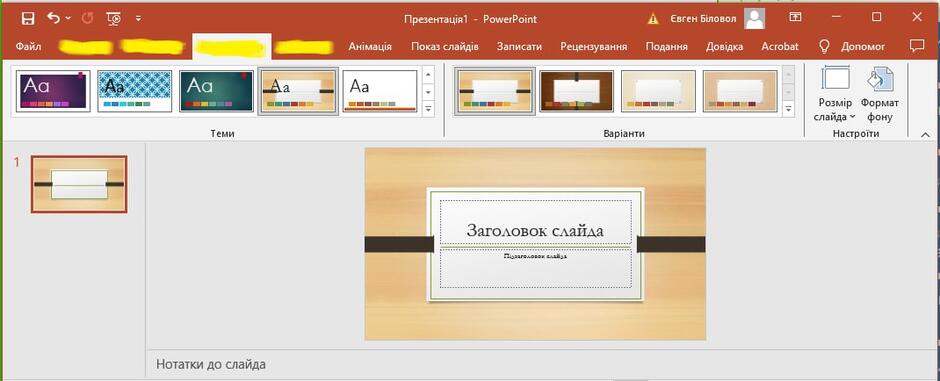Open the Записати tab
The width and height of the screenshot is (940, 381).
[520, 46]
